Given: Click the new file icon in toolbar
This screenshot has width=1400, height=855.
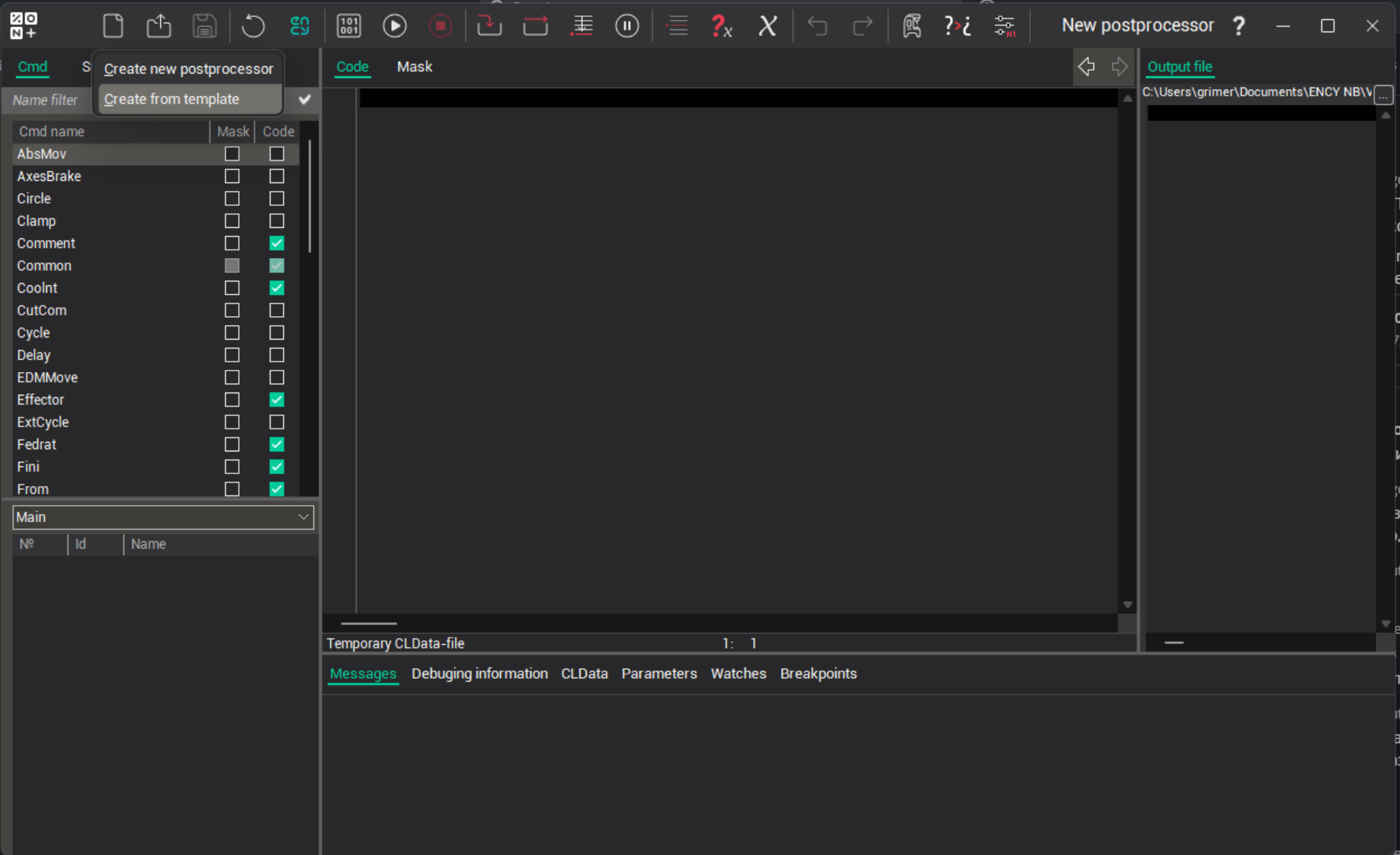Looking at the screenshot, I should pos(113,26).
